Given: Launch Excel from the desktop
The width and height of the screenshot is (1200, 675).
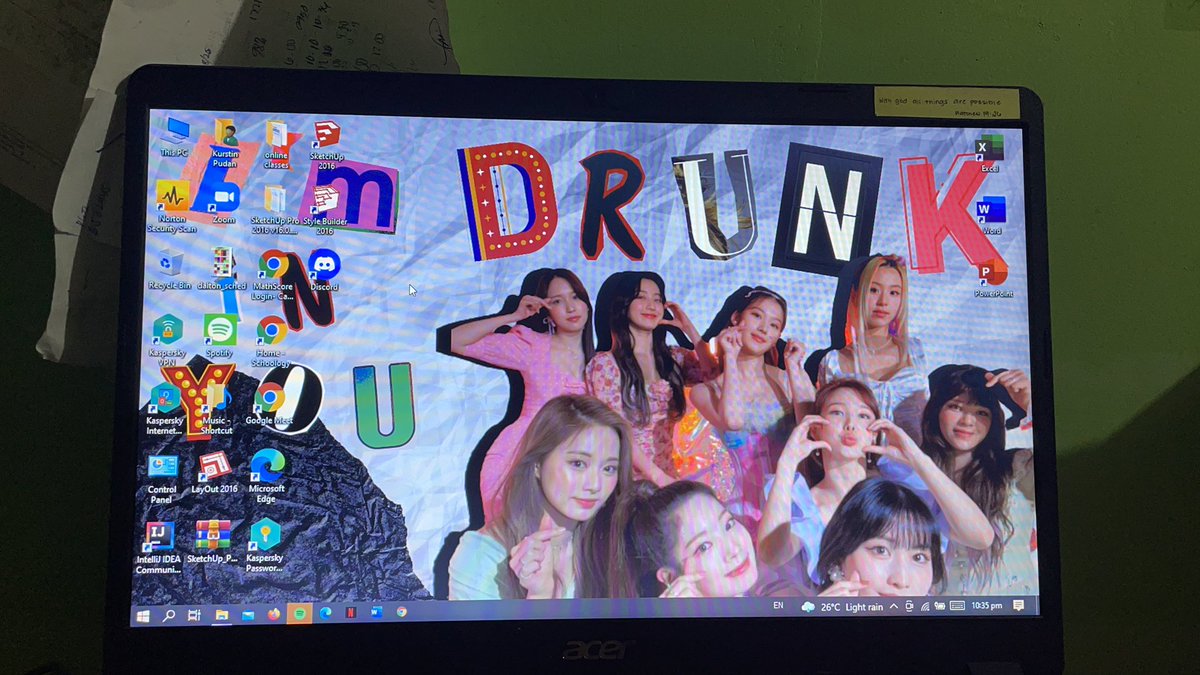Looking at the screenshot, I should pyautogui.click(x=989, y=154).
